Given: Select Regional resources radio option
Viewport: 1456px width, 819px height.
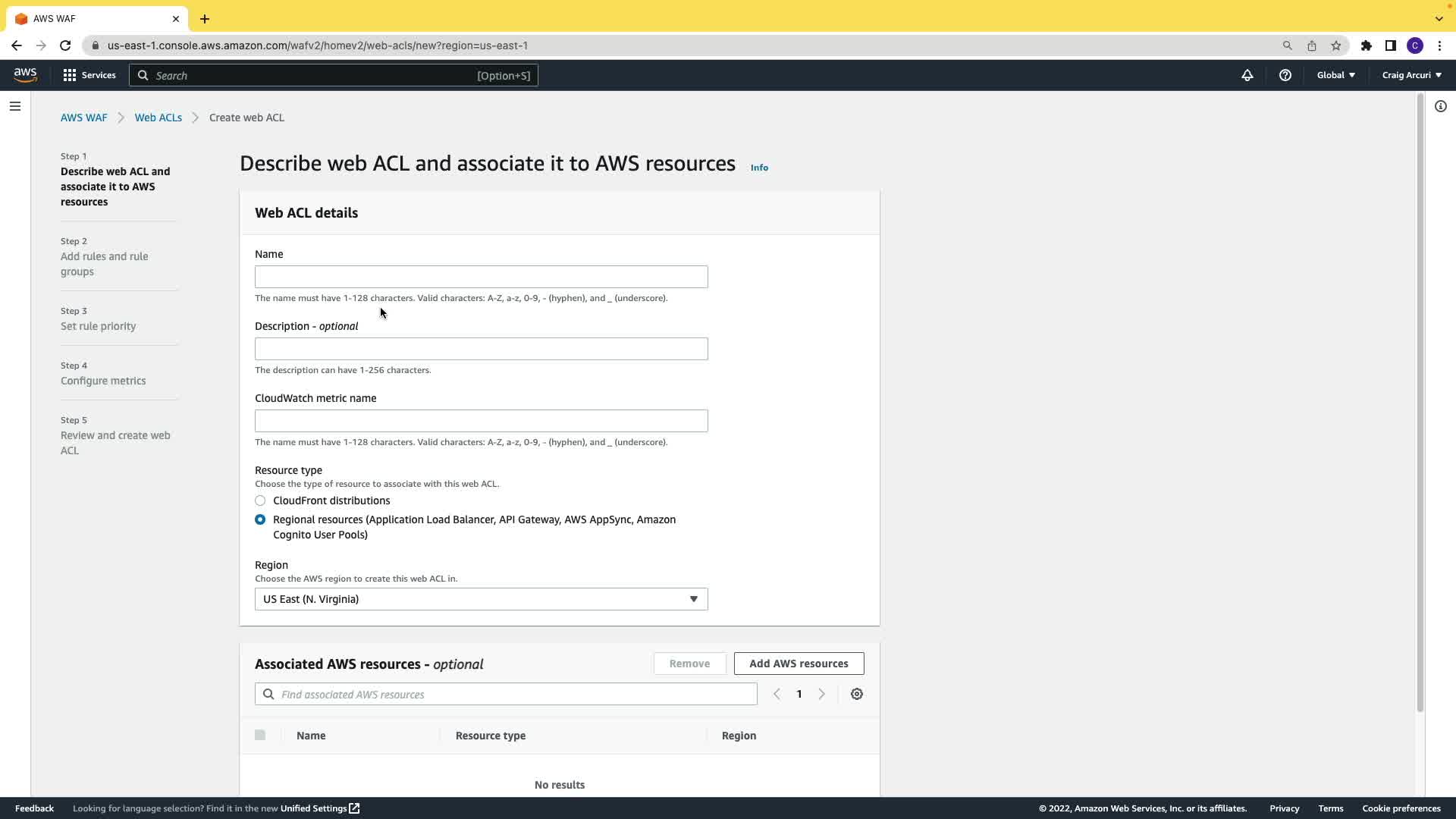Looking at the screenshot, I should click(260, 519).
